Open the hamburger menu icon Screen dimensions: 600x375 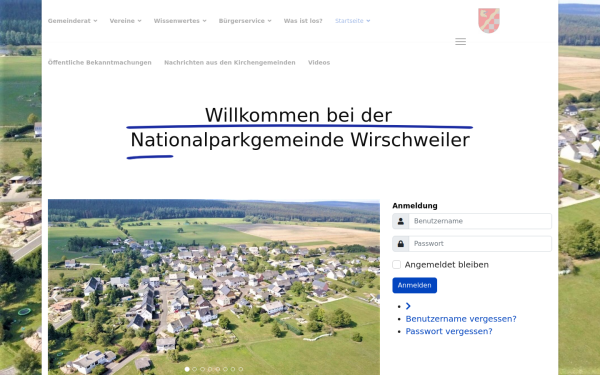(x=460, y=41)
